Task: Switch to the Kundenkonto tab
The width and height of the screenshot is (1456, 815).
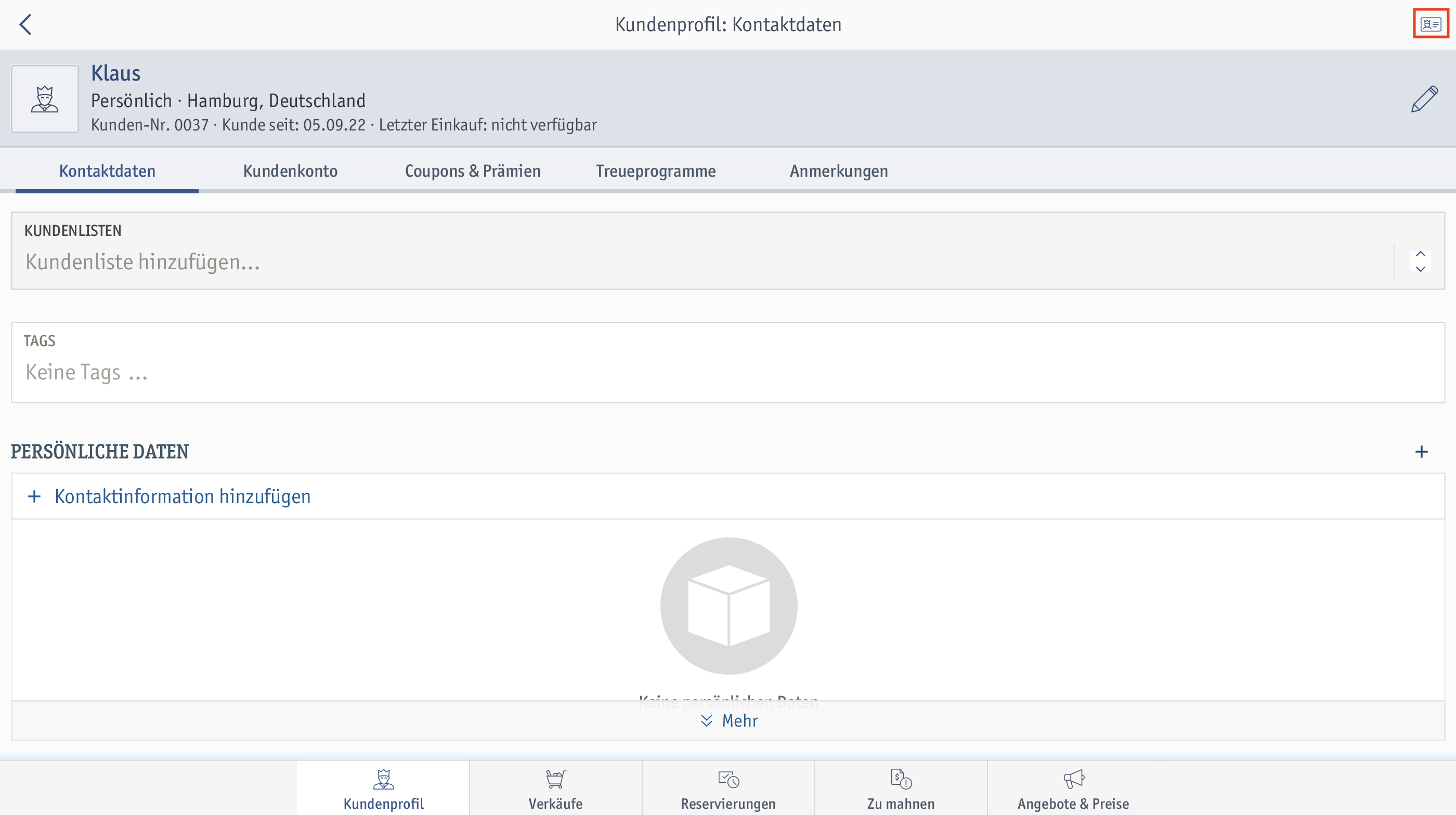Action: [290, 170]
